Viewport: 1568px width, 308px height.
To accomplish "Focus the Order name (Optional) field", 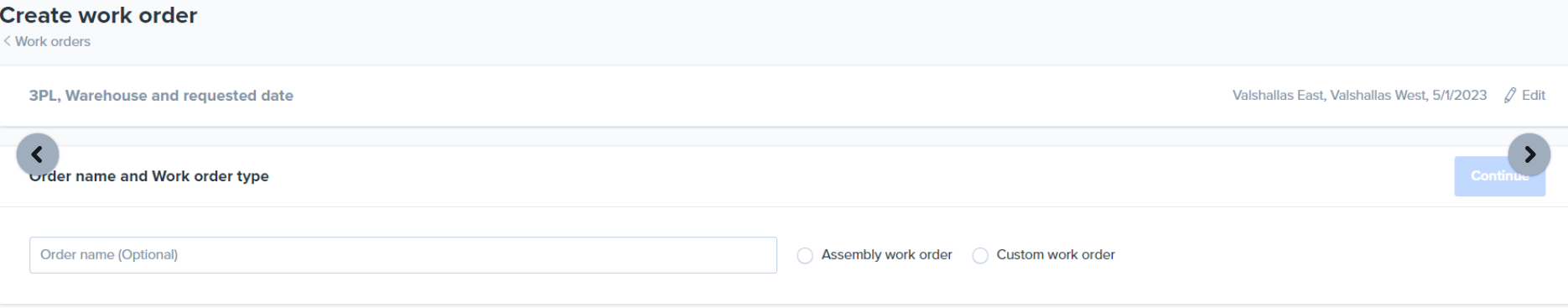I will click(x=403, y=255).
